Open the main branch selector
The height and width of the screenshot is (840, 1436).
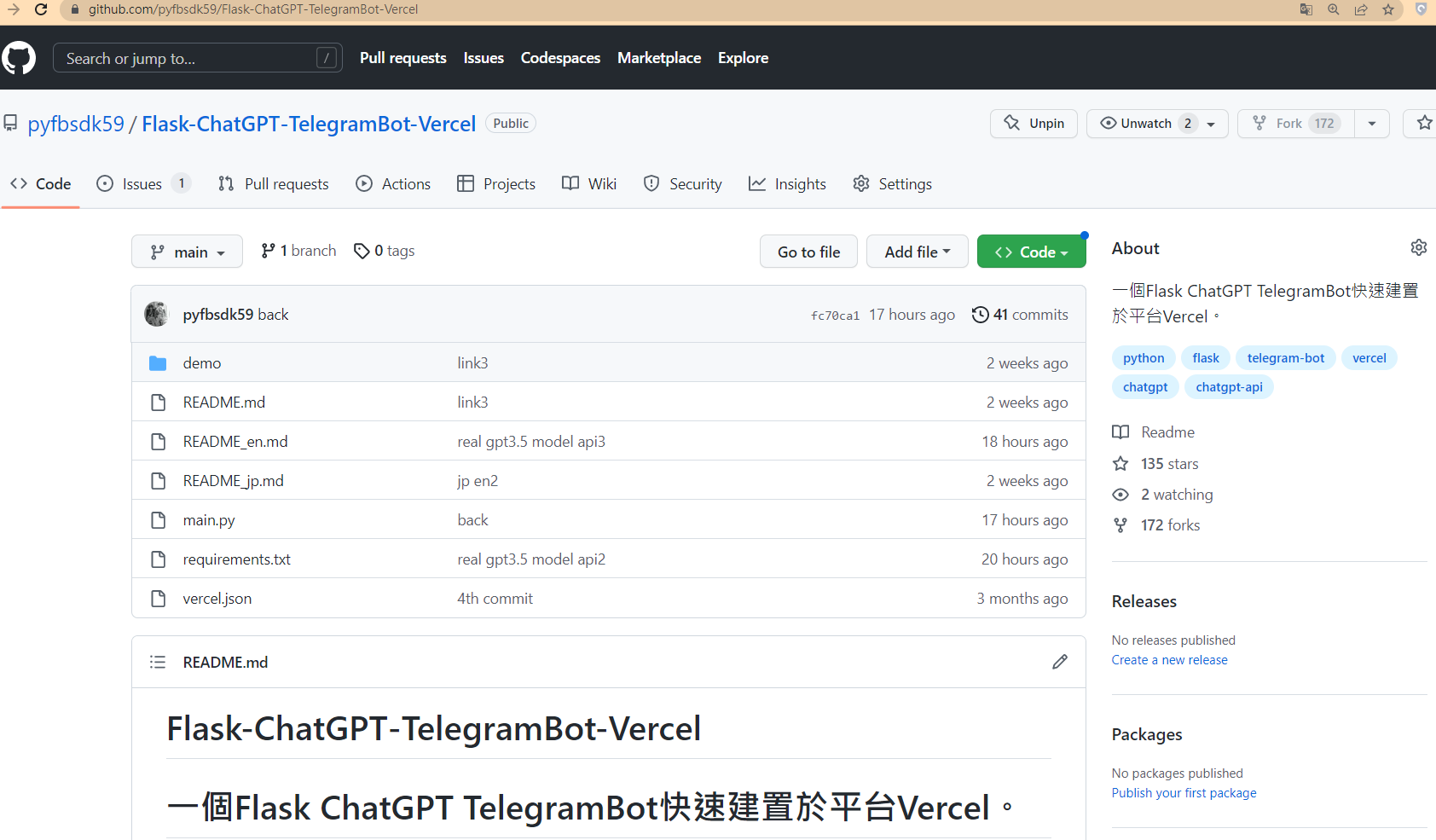click(187, 252)
